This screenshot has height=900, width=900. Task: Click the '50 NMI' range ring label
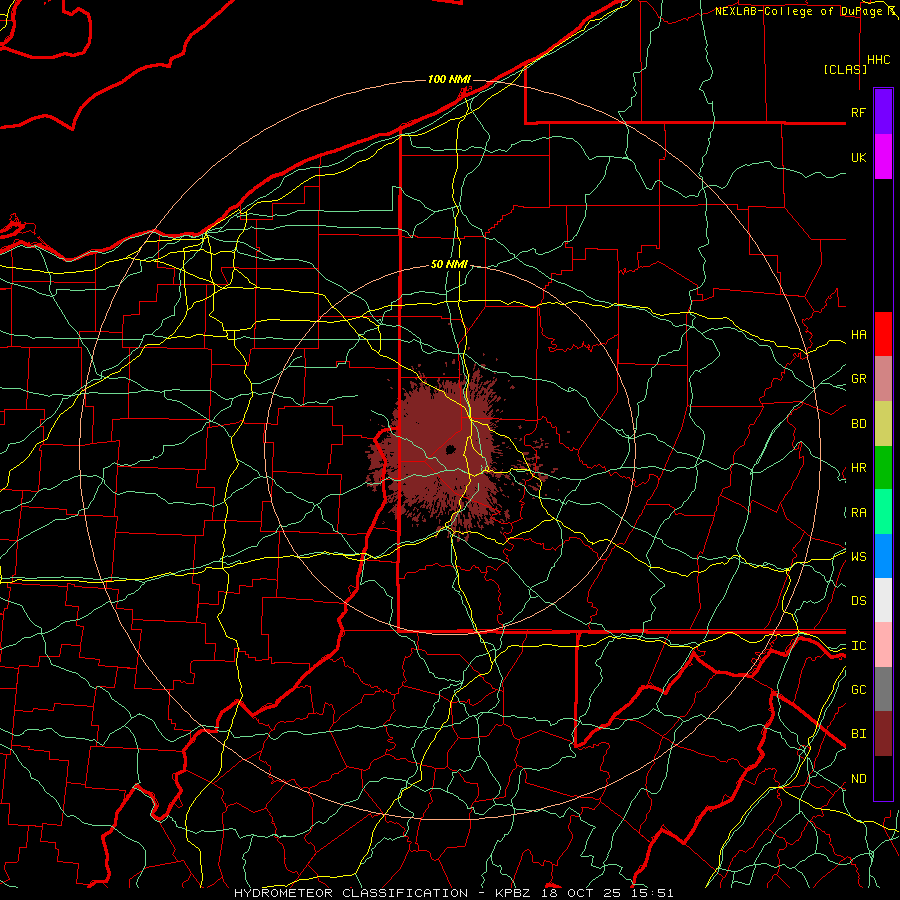449,264
